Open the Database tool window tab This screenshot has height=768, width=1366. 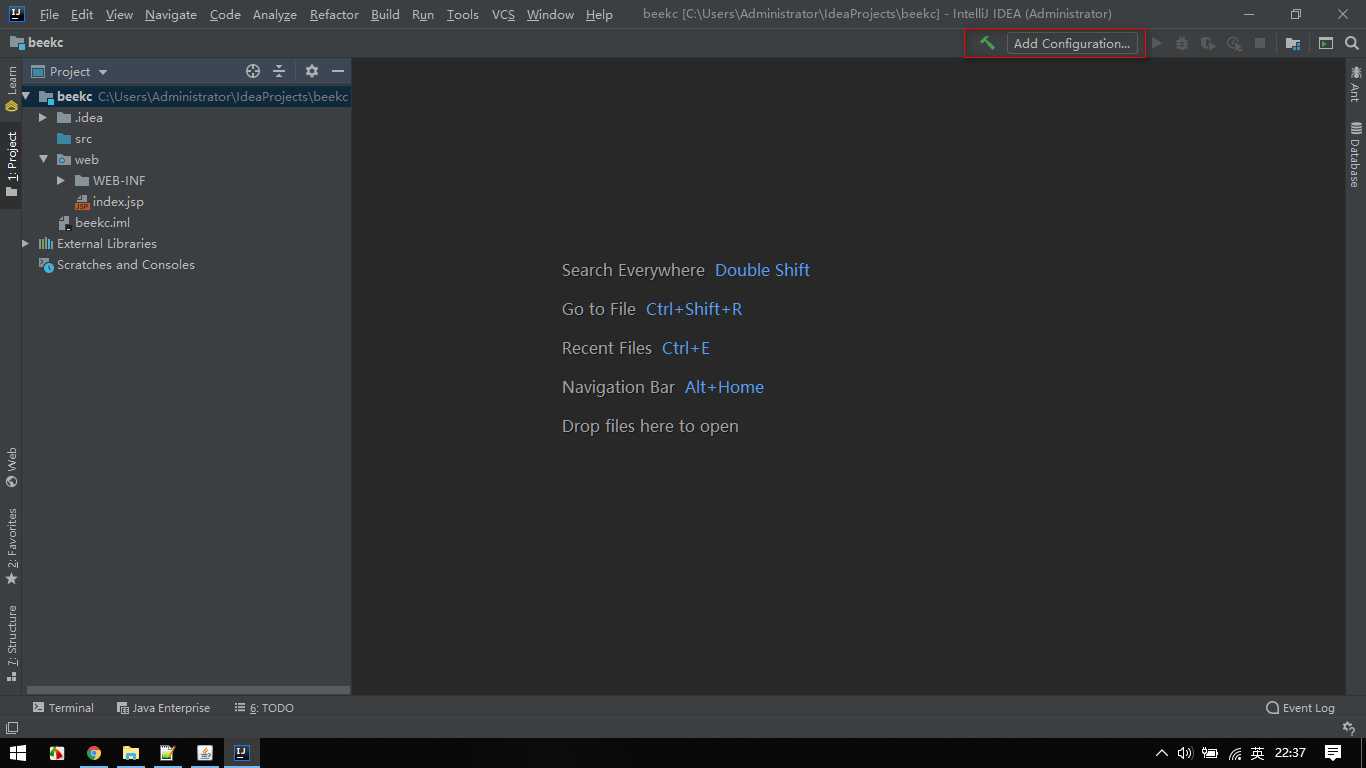click(1355, 155)
